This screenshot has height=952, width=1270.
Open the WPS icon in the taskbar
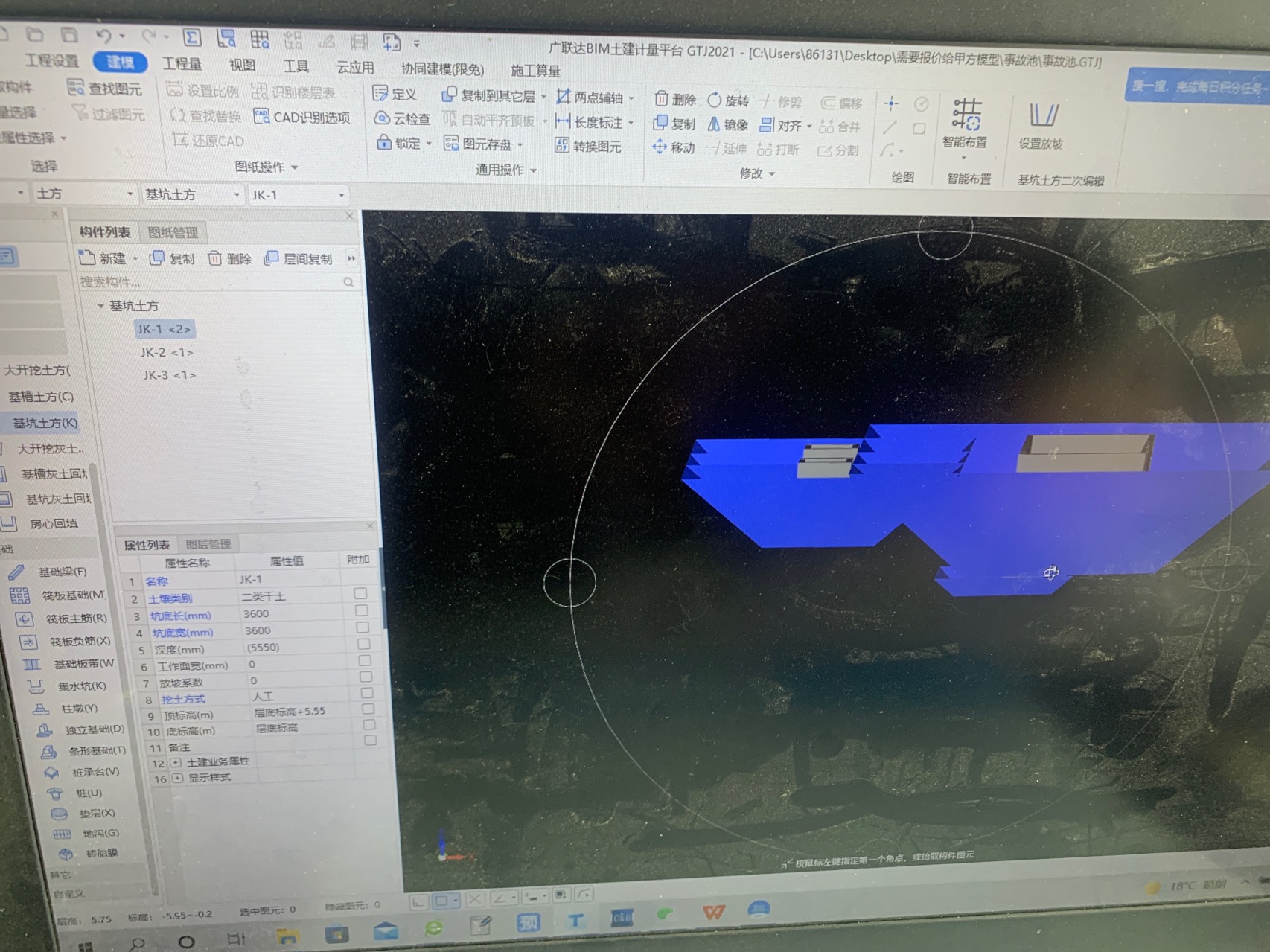pos(713,911)
